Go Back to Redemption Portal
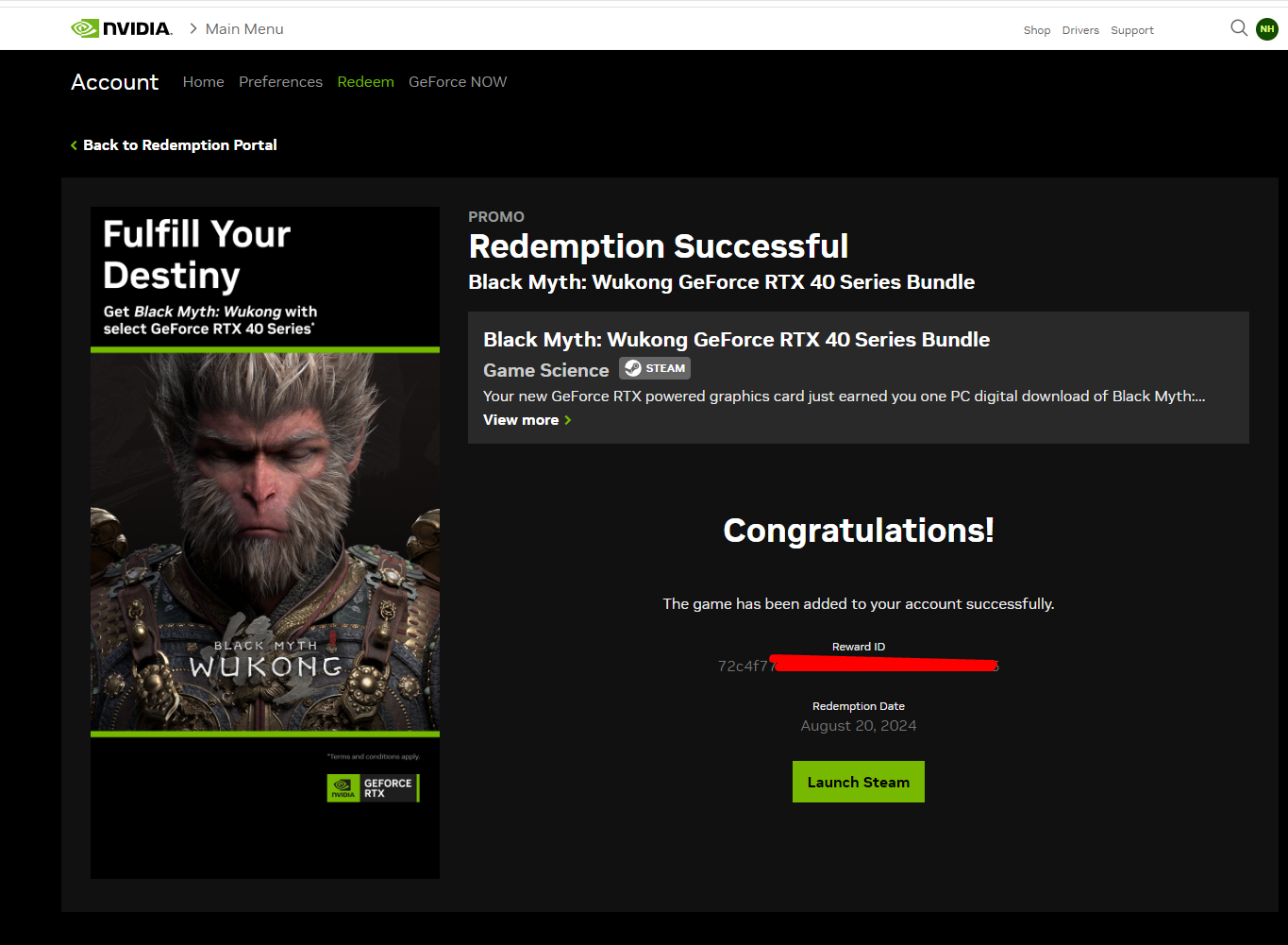 coord(179,144)
